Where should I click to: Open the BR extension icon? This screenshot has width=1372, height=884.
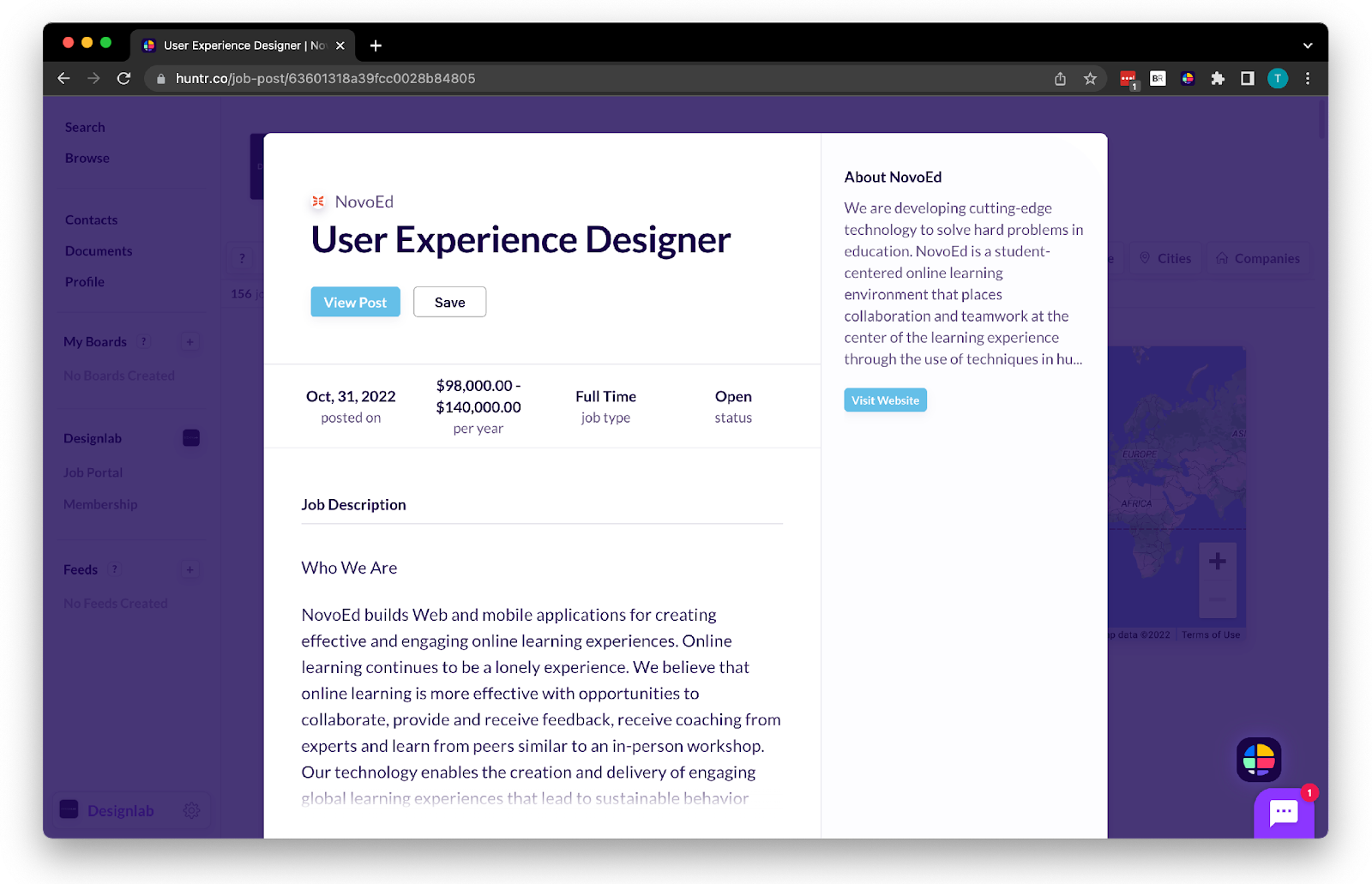point(1158,78)
